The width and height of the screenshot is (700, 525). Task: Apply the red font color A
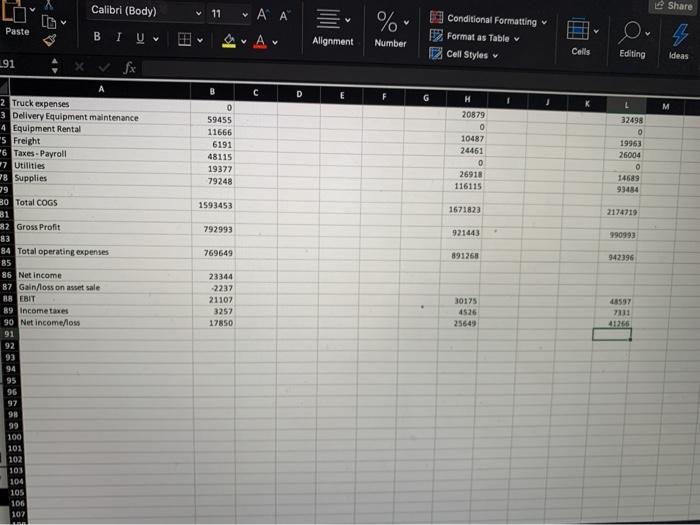coord(260,42)
